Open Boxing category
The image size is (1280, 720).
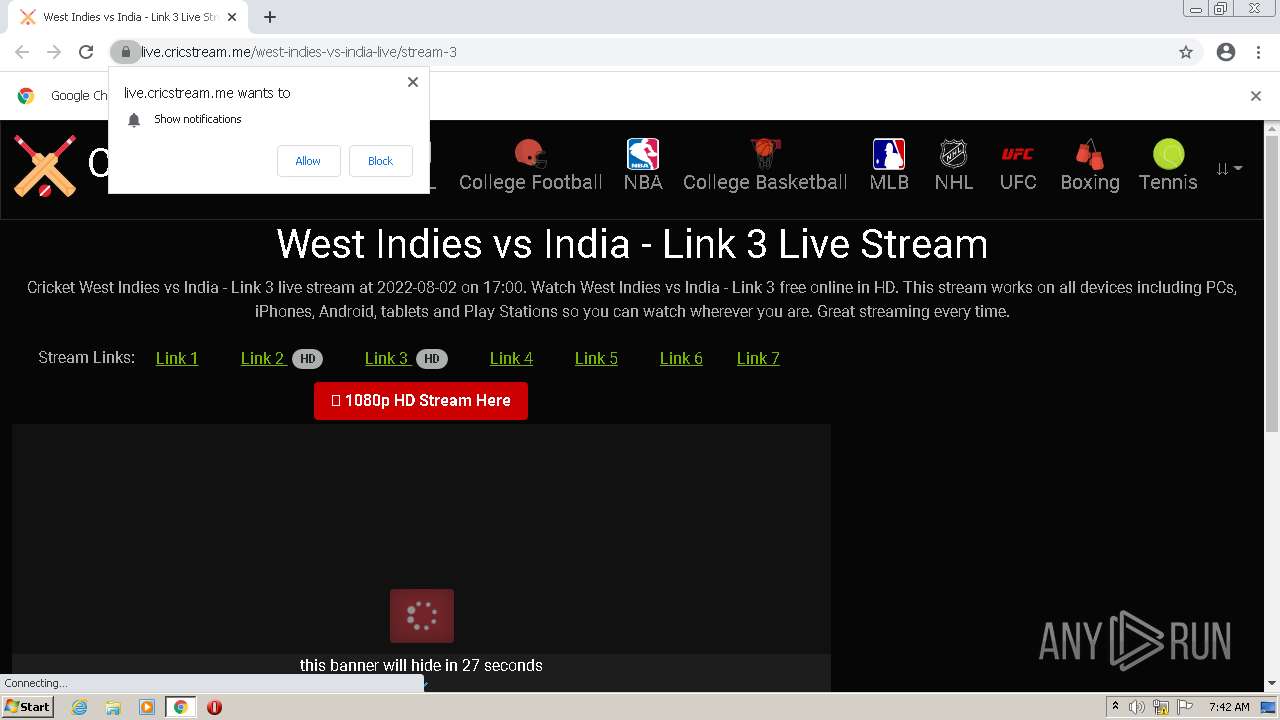click(1090, 165)
